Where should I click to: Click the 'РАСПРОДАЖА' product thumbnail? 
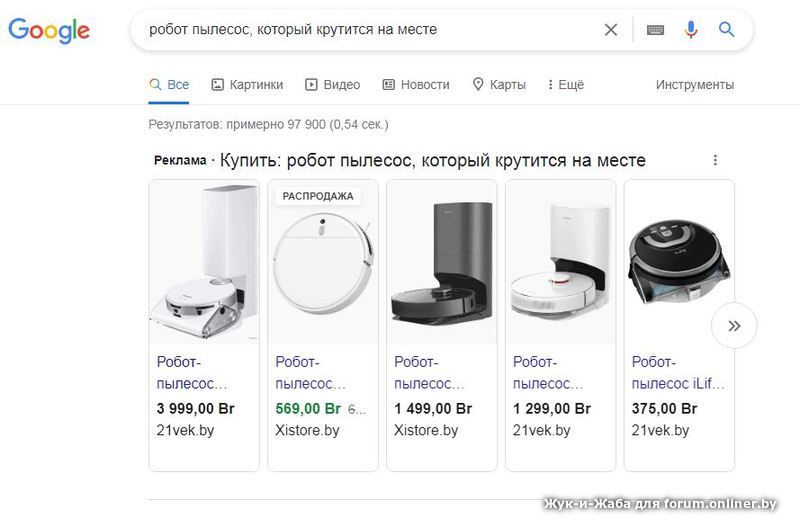pos(322,262)
